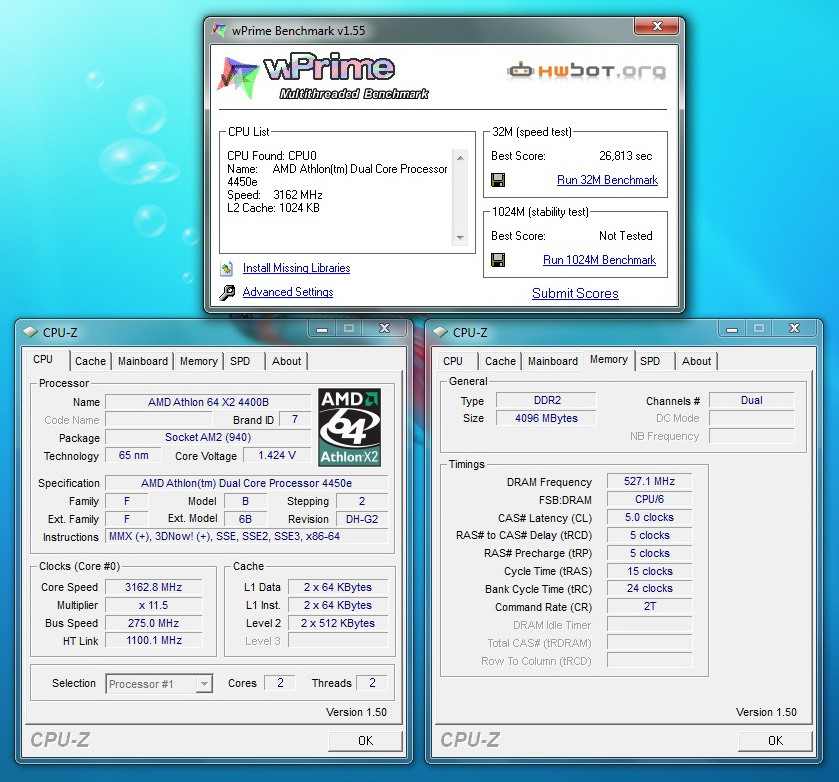This screenshot has width=839, height=782.
Task: Click the Best Score 26,813 sec text
Action: pos(626,156)
